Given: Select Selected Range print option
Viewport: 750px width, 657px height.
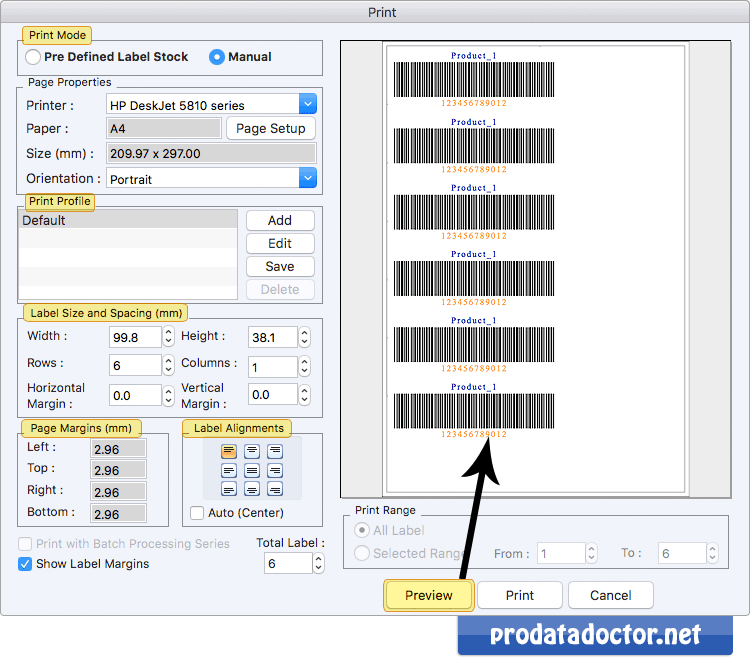Looking at the screenshot, I should (x=362, y=553).
